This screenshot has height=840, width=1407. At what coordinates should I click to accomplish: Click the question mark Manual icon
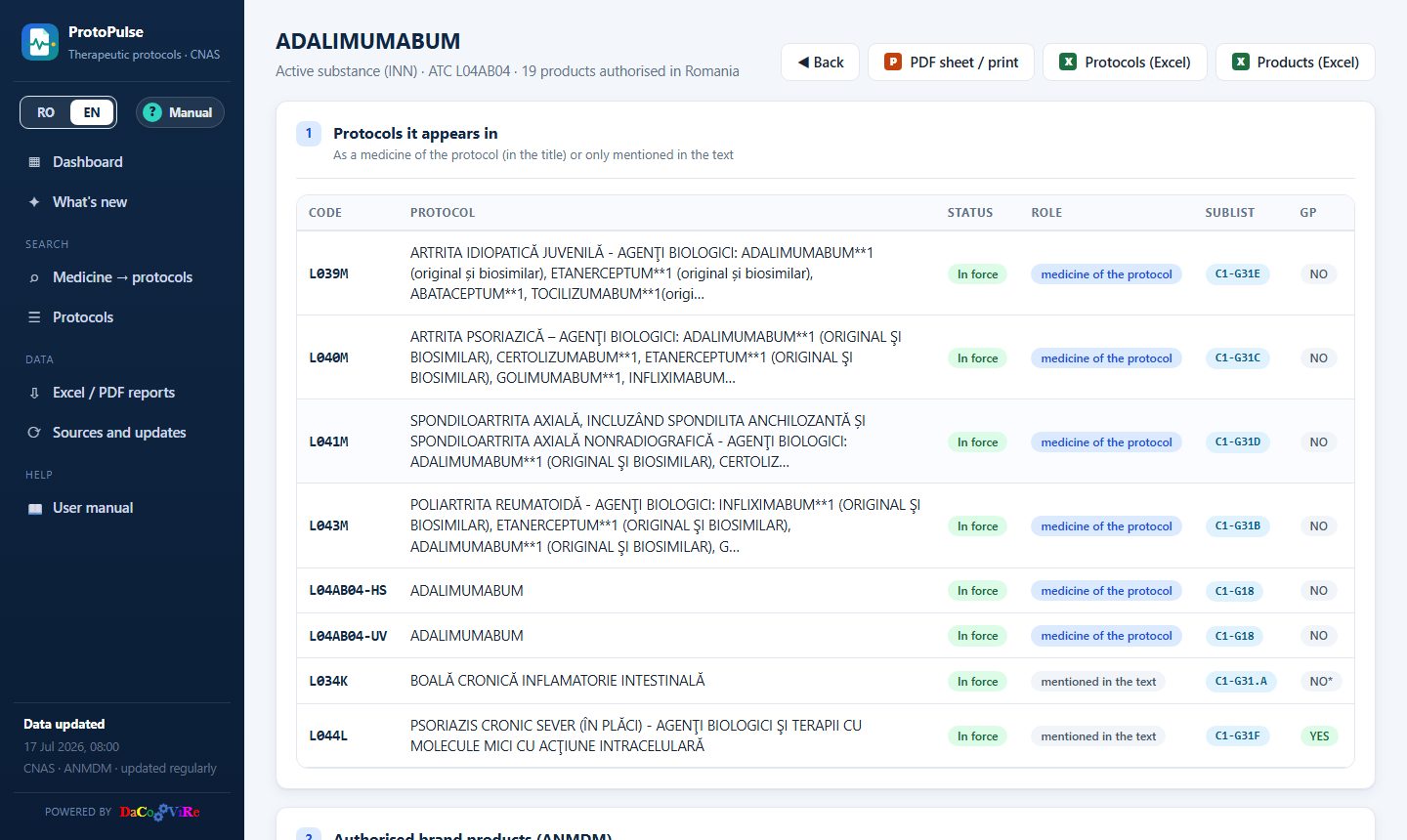152,112
